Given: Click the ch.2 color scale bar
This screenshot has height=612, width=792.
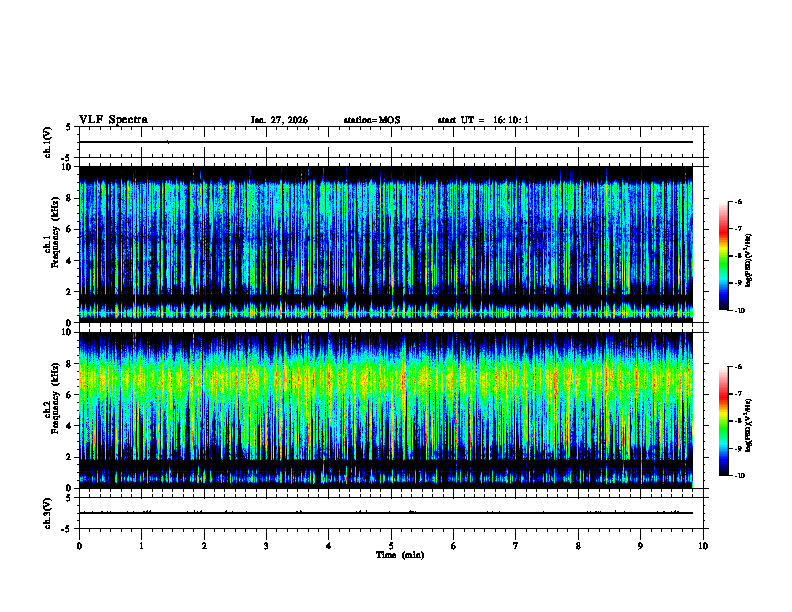Looking at the screenshot, I should click(723, 421).
